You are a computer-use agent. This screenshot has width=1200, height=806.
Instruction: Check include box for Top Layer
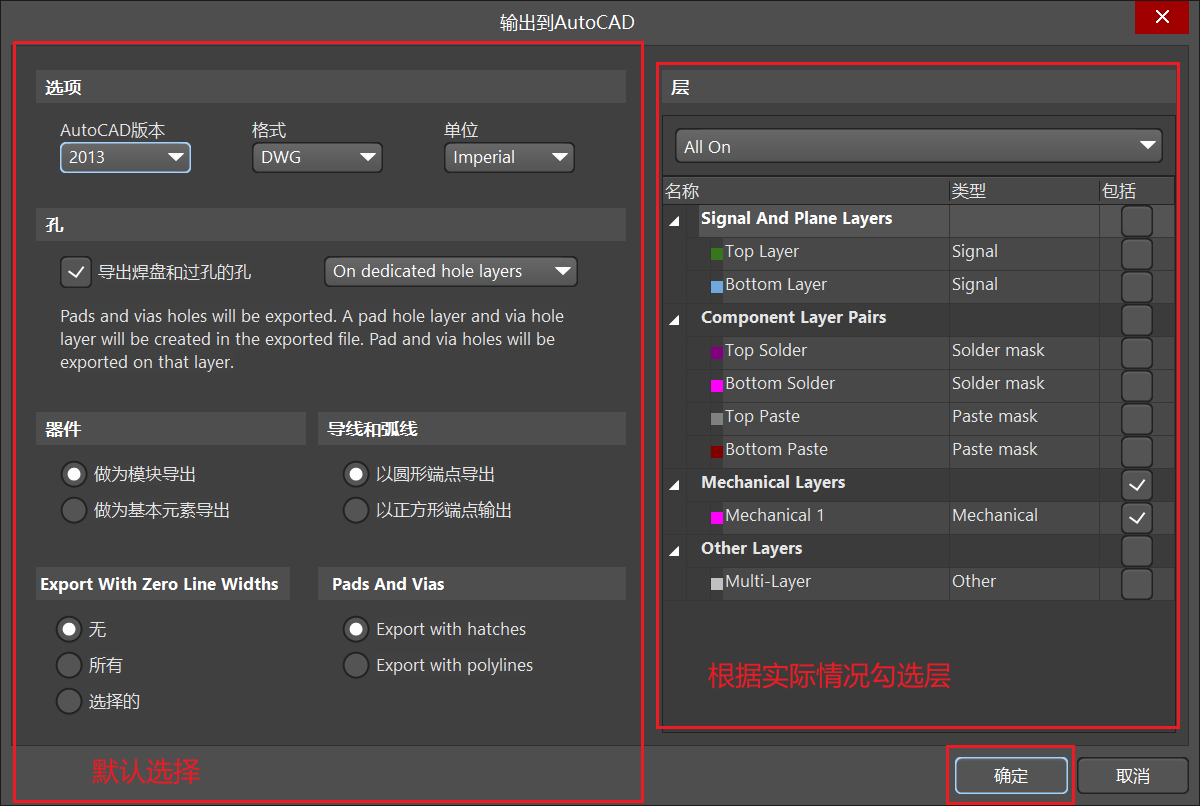1137,253
